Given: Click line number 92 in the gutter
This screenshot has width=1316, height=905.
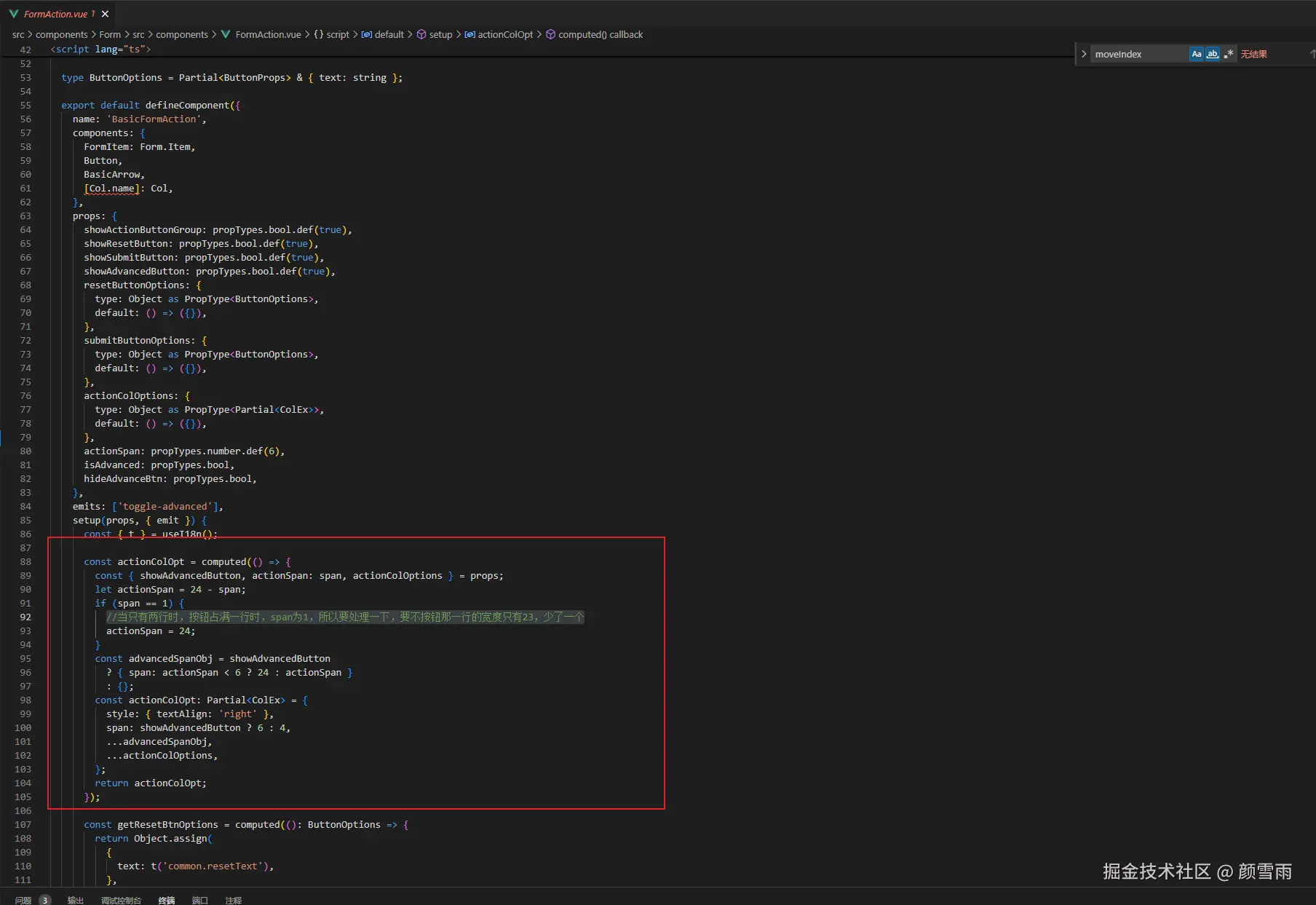Looking at the screenshot, I should pos(25,617).
